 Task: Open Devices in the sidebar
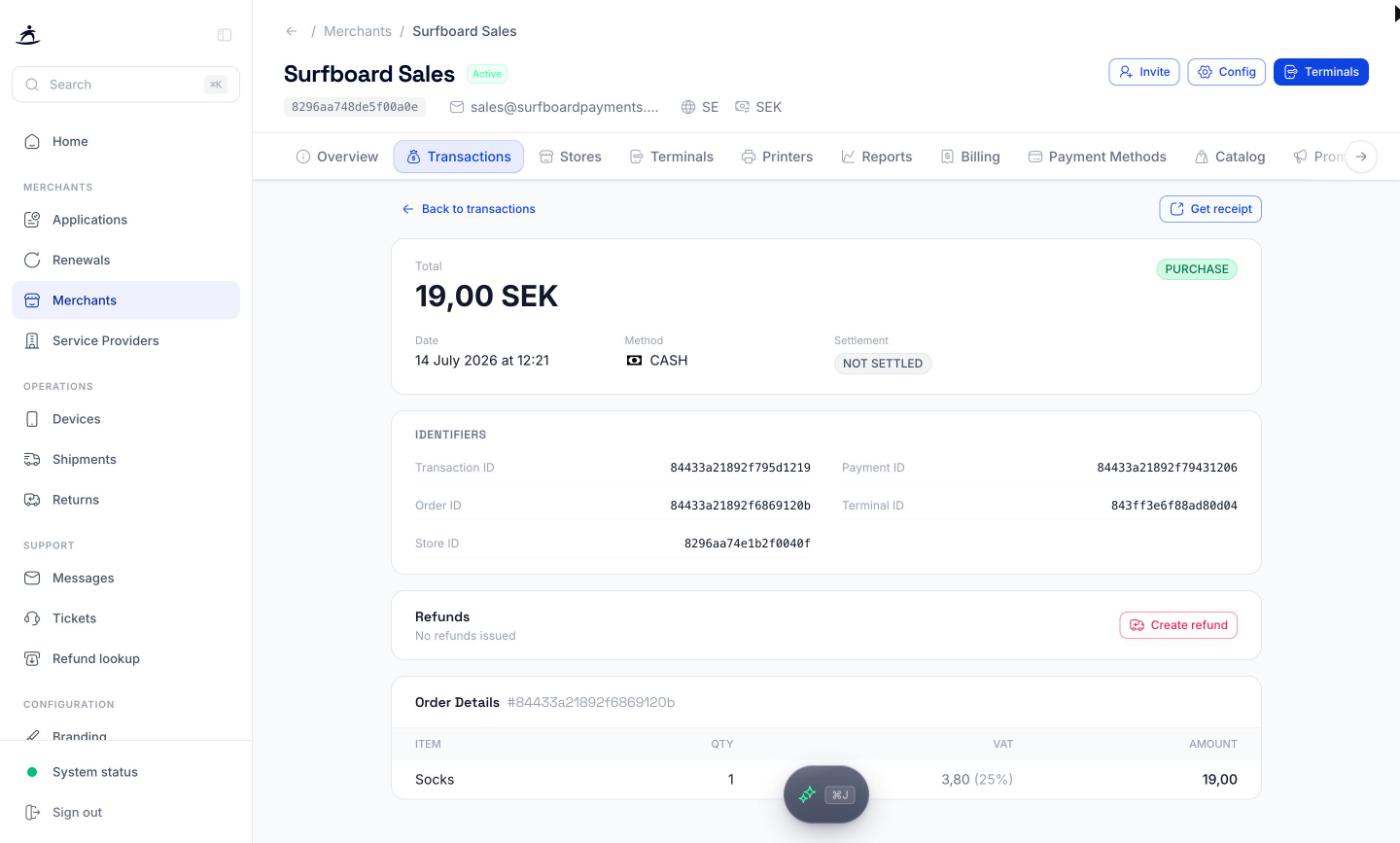[126, 419]
